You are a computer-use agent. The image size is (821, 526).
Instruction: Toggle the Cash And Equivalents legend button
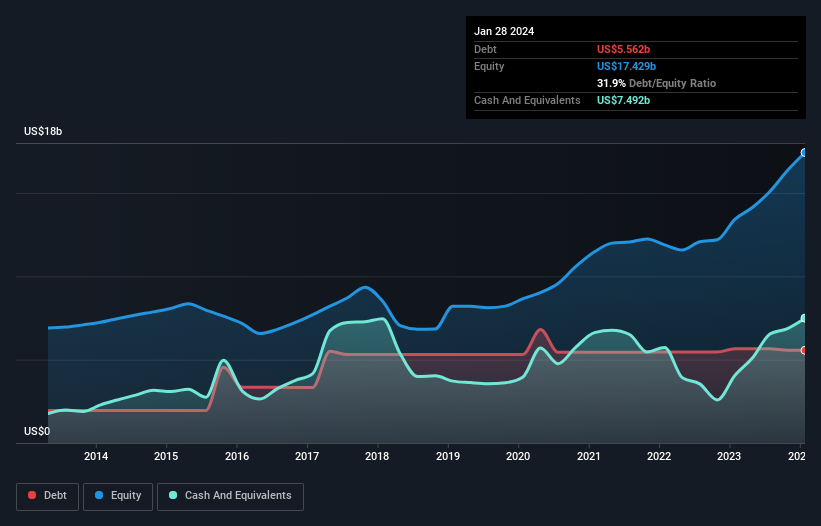pos(230,496)
